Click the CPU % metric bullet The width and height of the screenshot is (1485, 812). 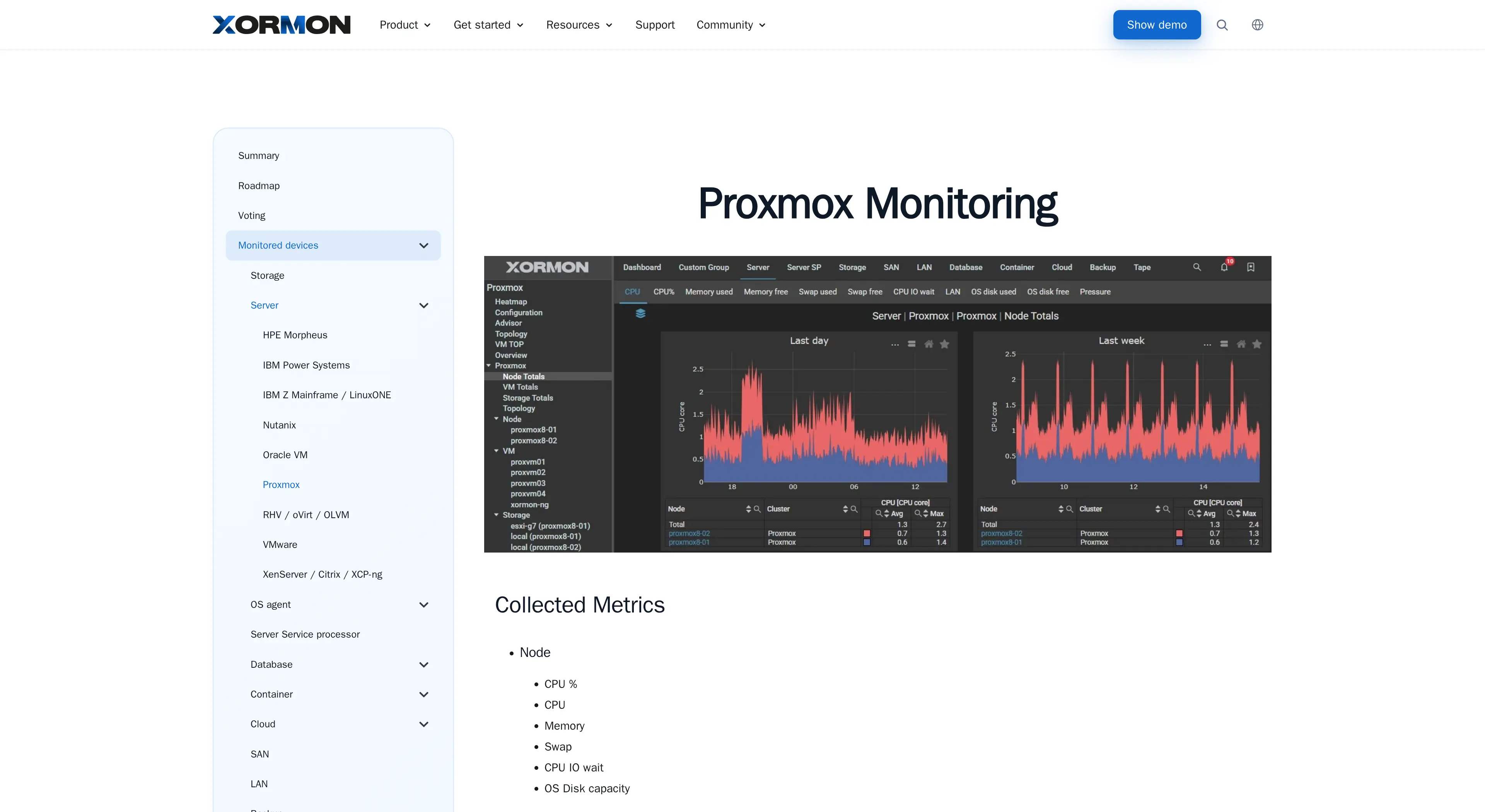click(560, 684)
